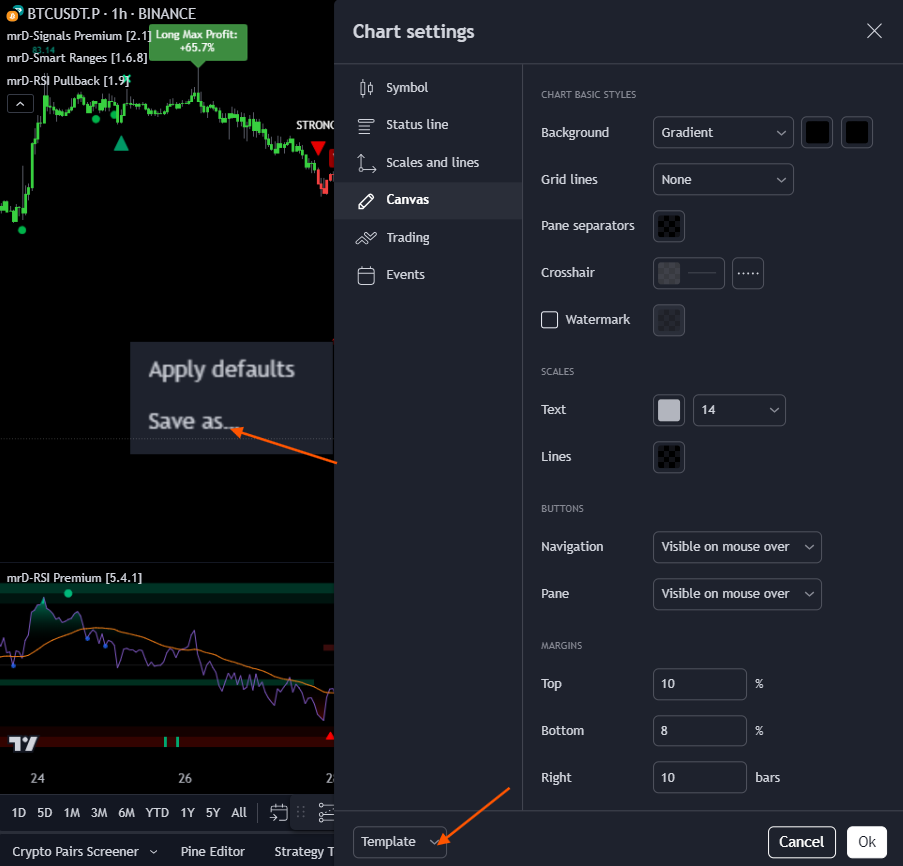The width and height of the screenshot is (903, 866).
Task: Select the 5D time range
Action: coord(44,812)
